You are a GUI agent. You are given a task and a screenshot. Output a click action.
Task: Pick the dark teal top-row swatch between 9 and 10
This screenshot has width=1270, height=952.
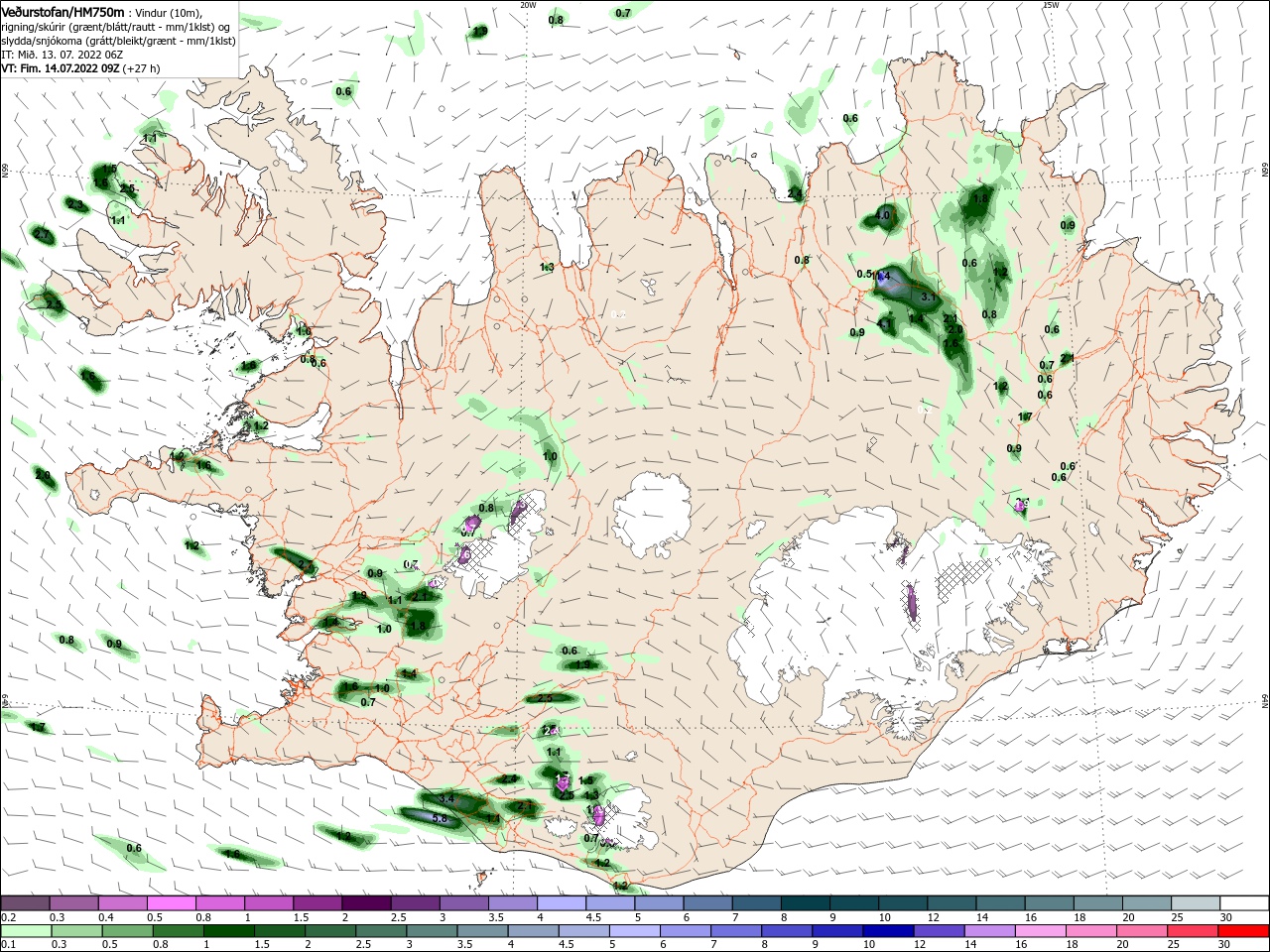pos(855,903)
